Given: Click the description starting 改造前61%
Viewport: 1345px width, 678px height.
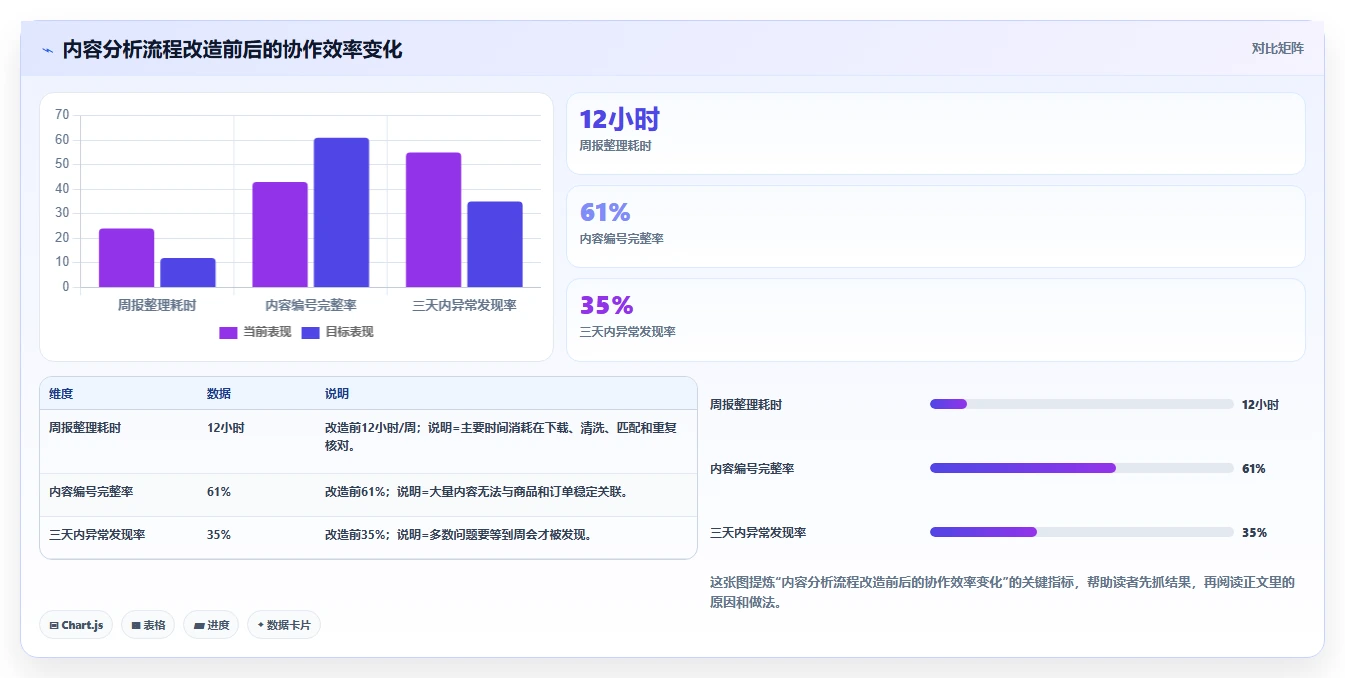Looking at the screenshot, I should pyautogui.click(x=476, y=492).
